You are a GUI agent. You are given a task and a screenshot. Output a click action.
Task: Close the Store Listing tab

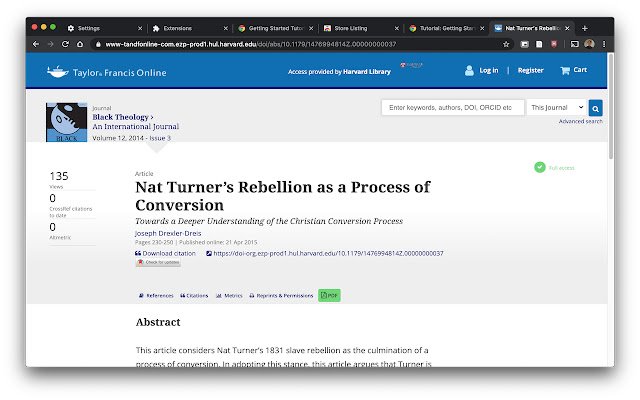[x=397, y=28]
